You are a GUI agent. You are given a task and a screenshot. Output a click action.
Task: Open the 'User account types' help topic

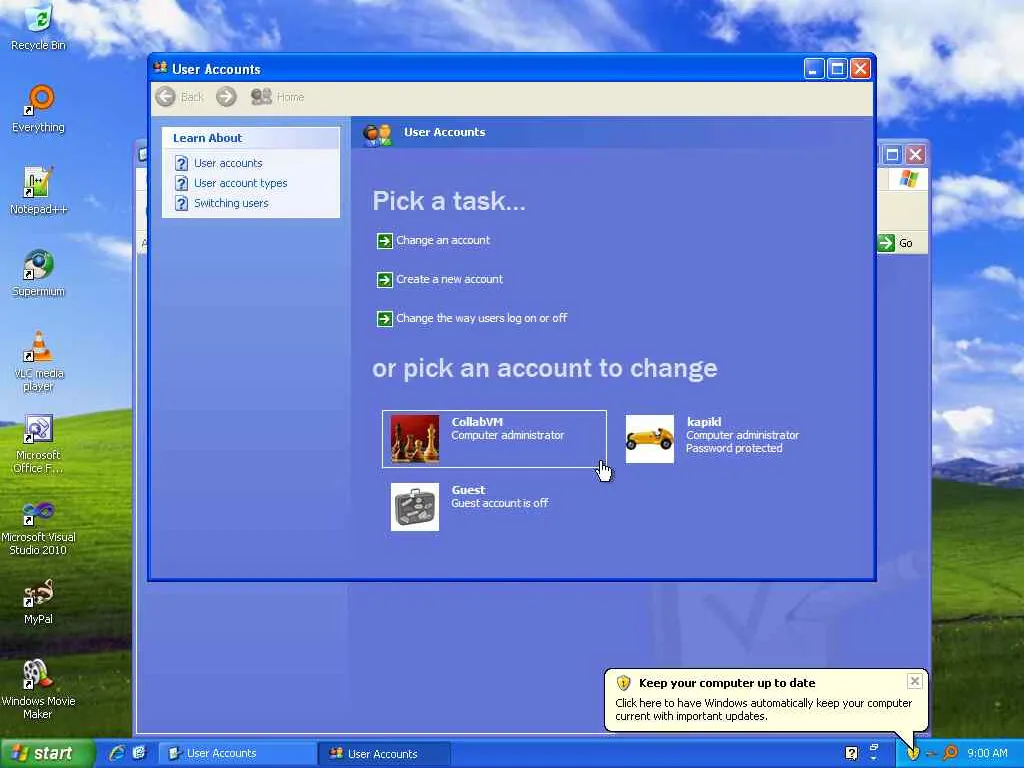[240, 183]
